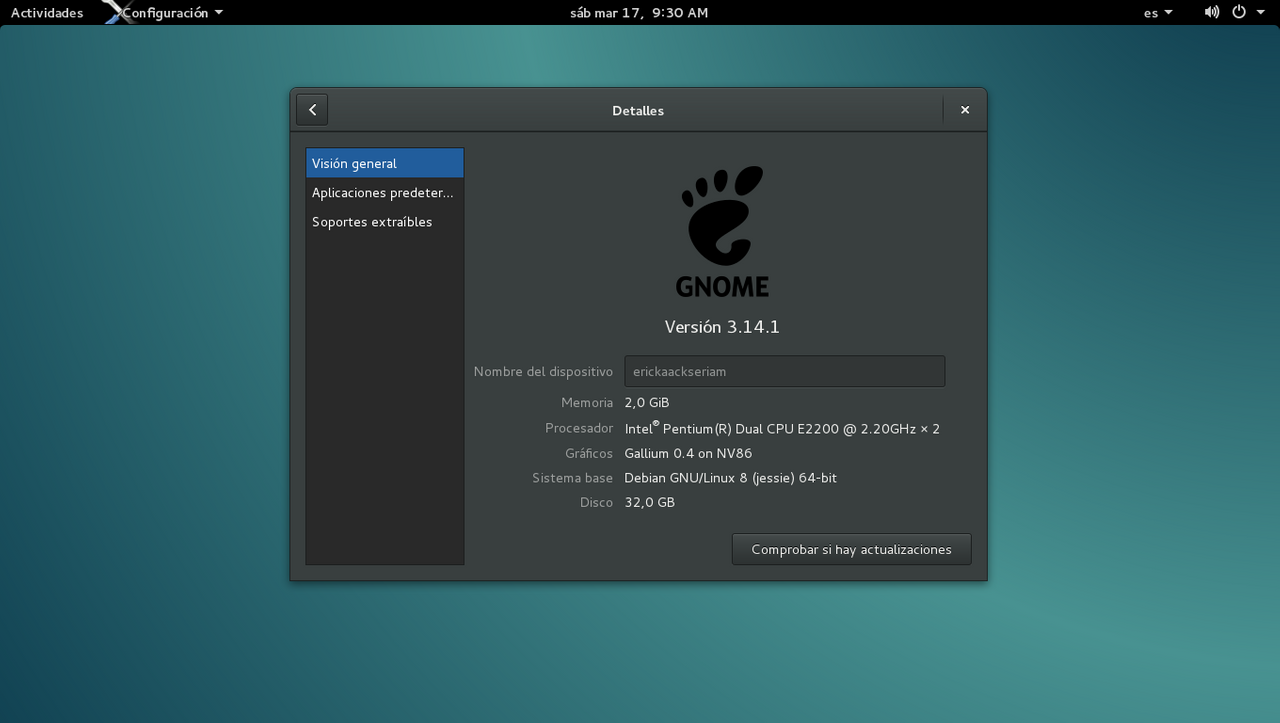Click the GNOME foot logo

(722, 231)
